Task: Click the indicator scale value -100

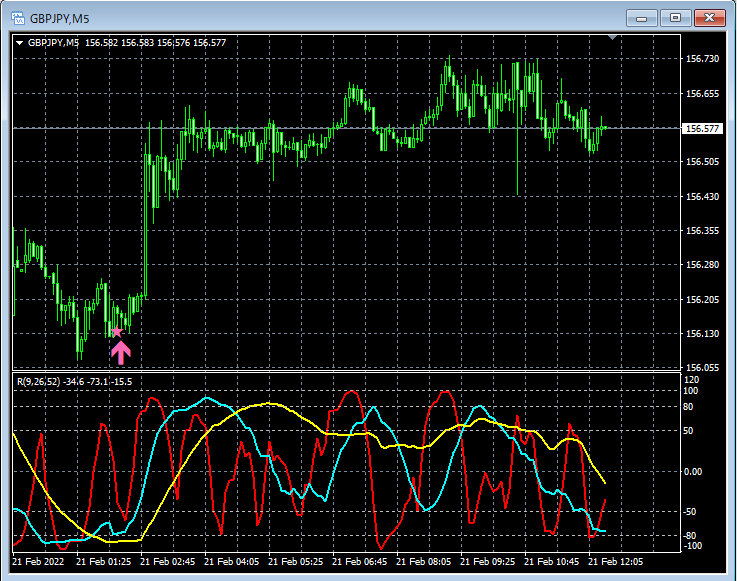Action: [692, 546]
